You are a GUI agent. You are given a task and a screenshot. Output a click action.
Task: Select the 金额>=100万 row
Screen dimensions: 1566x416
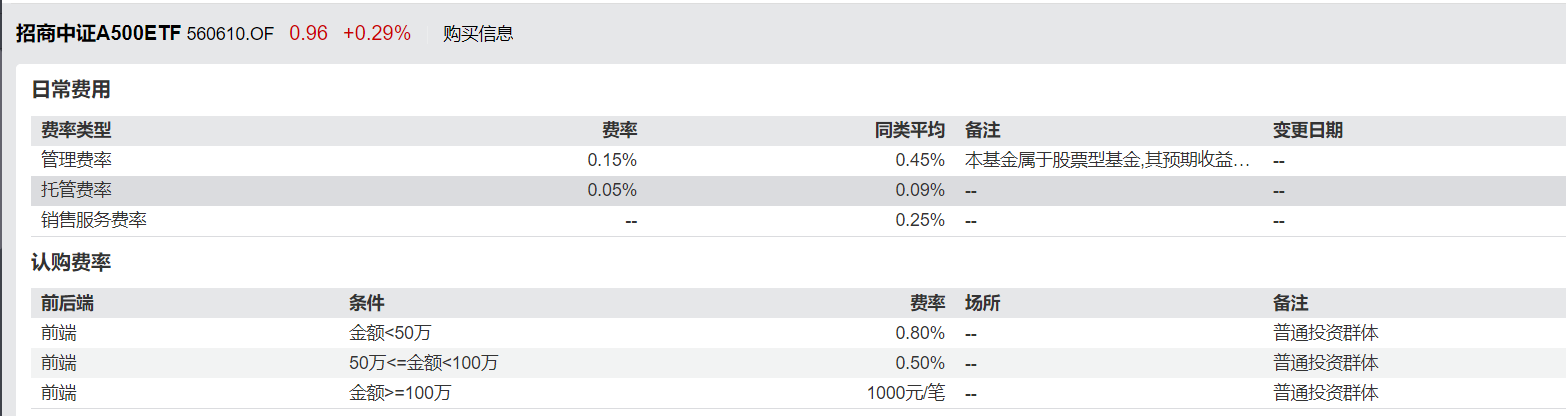798,393
